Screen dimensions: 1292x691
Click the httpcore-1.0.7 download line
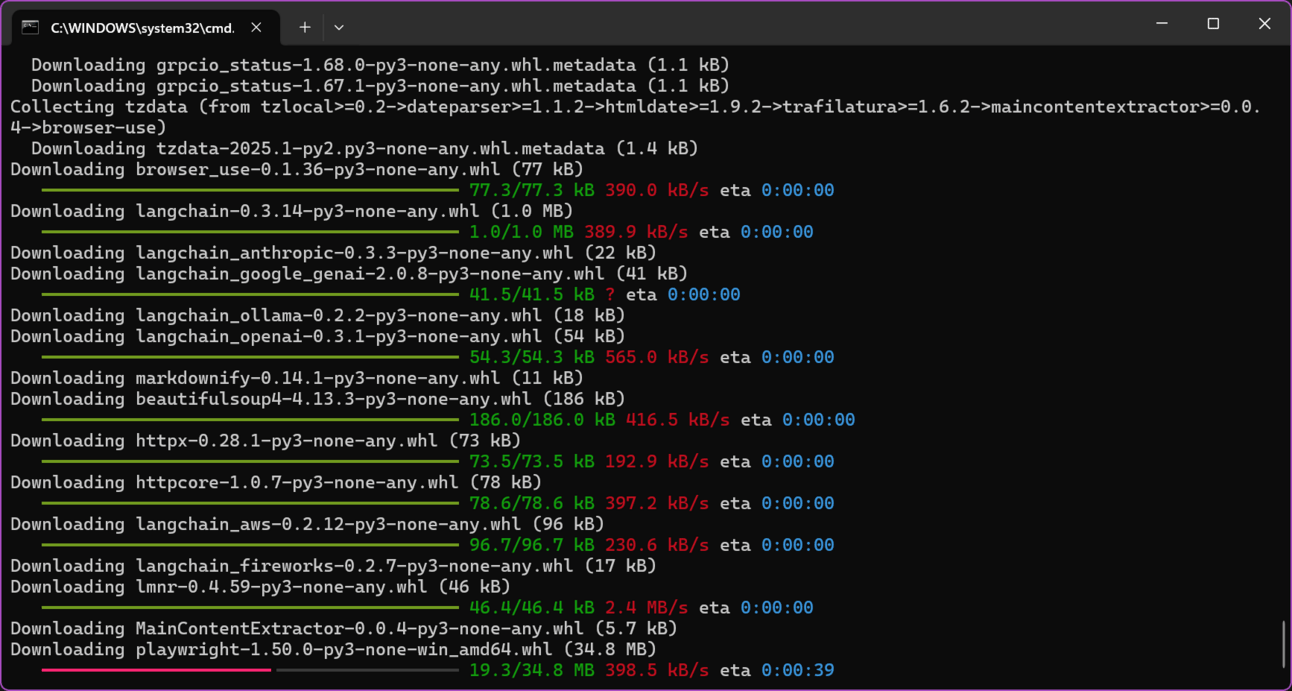276,482
